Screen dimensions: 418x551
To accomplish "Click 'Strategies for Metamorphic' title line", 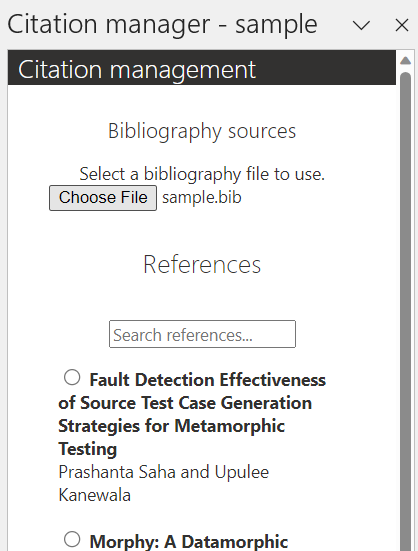I will [x=171, y=426].
